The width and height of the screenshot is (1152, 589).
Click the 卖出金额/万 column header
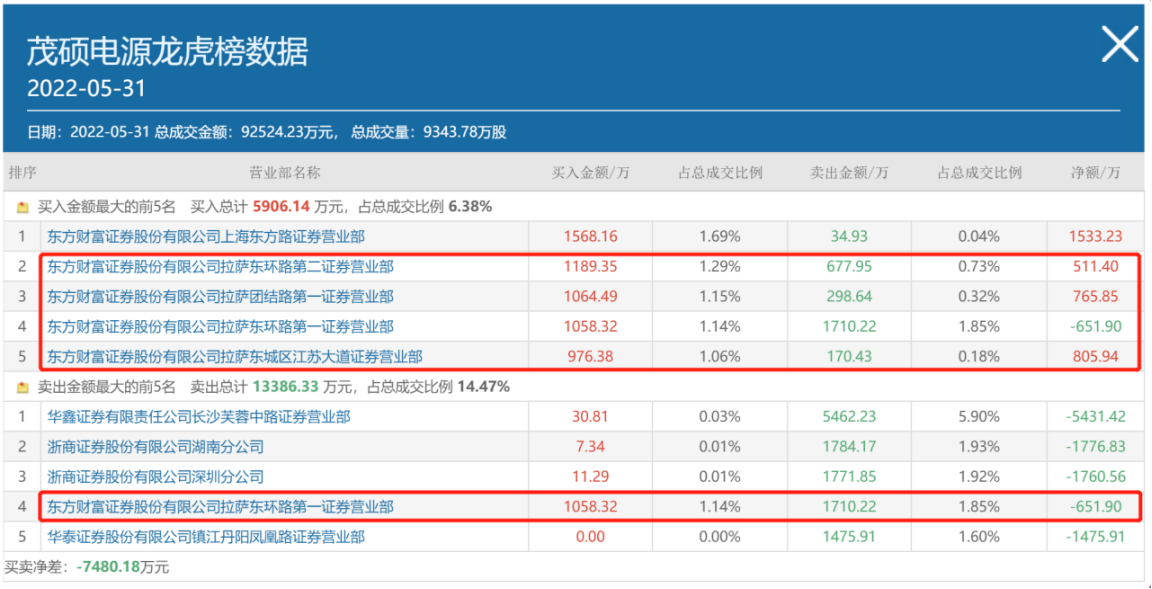(x=849, y=173)
